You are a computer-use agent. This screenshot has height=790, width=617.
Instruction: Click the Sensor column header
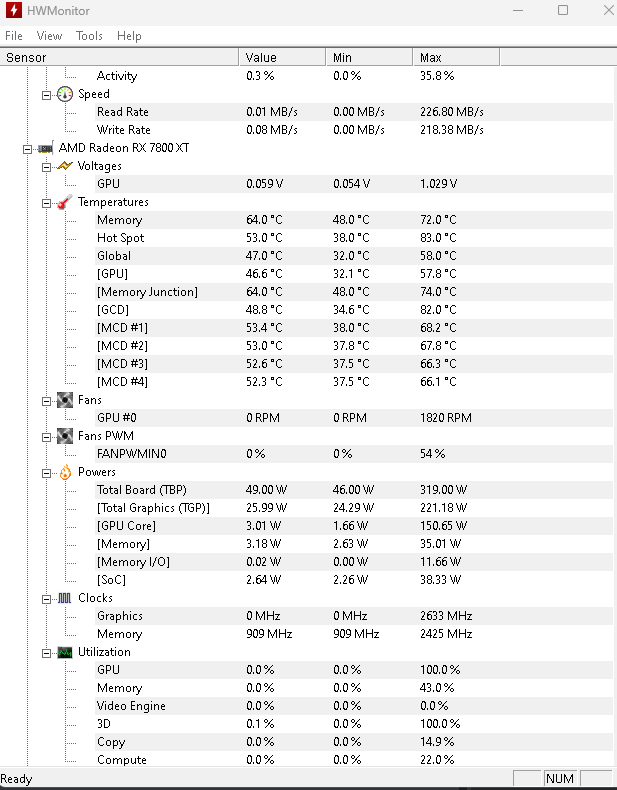119,57
